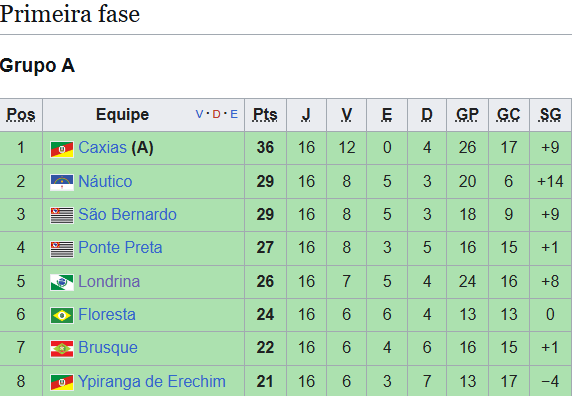The width and height of the screenshot is (572, 396).
Task: Open the Caxias team link
Action: click(x=103, y=148)
